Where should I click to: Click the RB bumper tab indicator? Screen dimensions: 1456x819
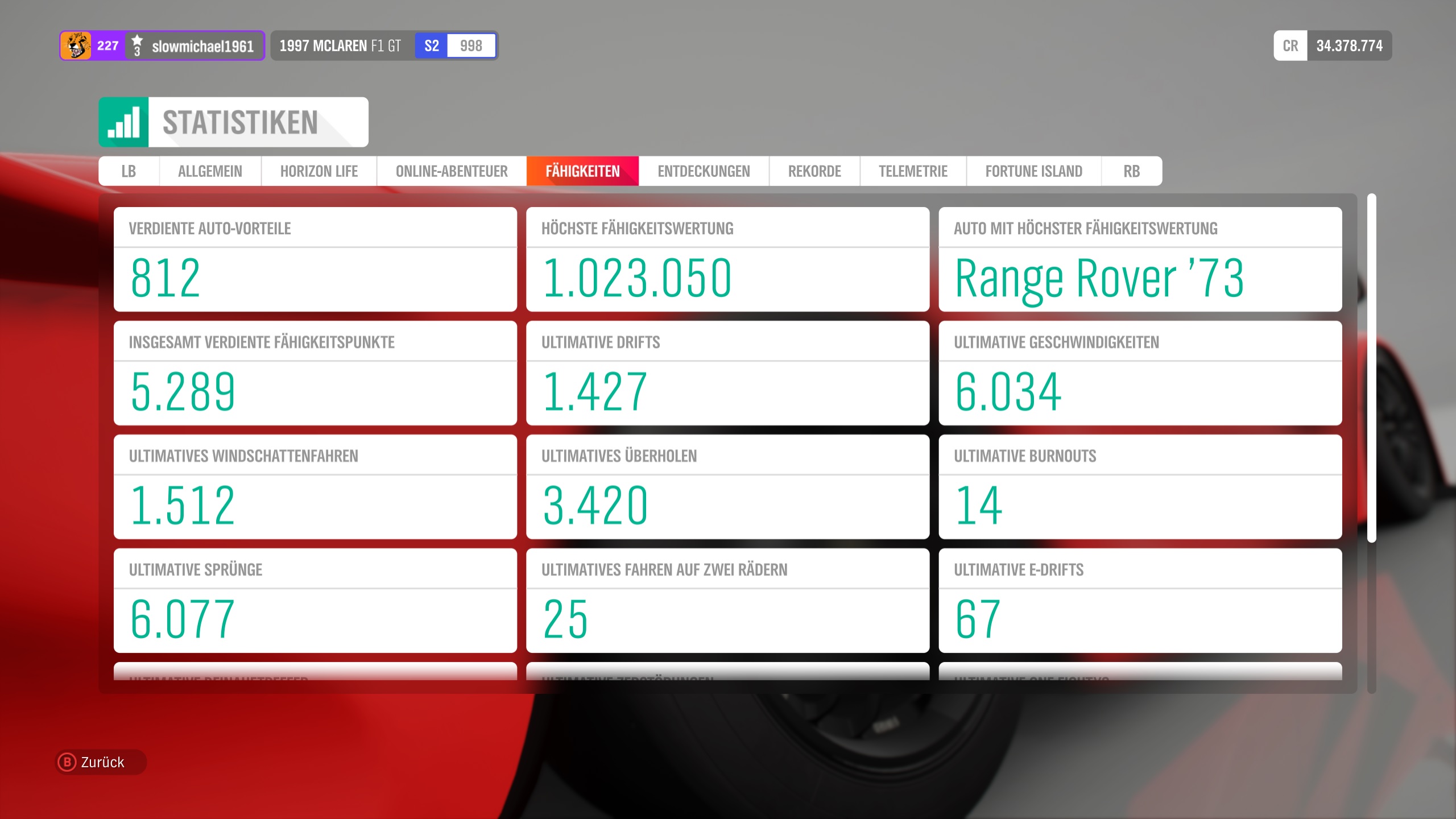click(x=1131, y=171)
